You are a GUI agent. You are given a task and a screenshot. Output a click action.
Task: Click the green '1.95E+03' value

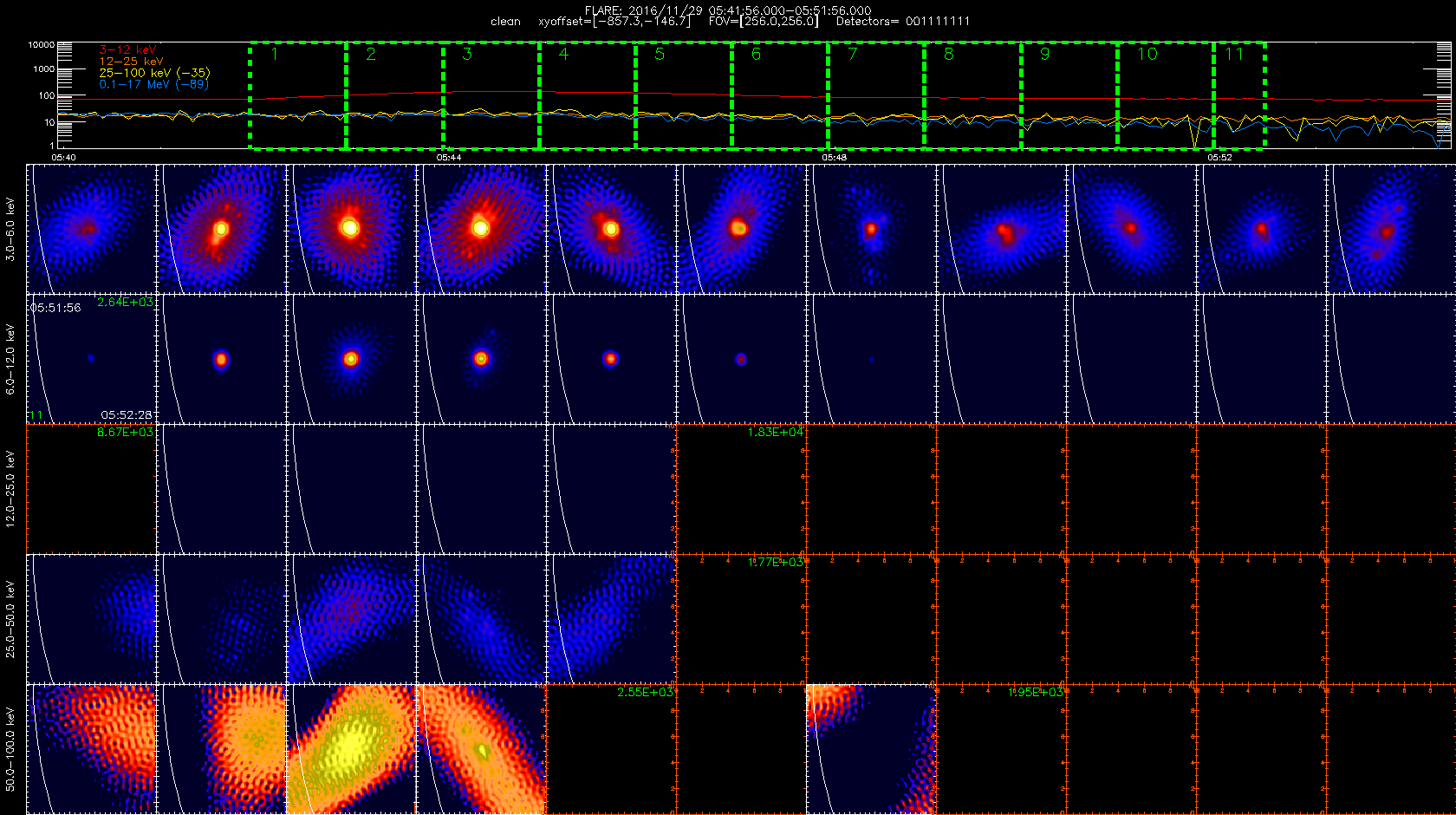pyautogui.click(x=1036, y=693)
